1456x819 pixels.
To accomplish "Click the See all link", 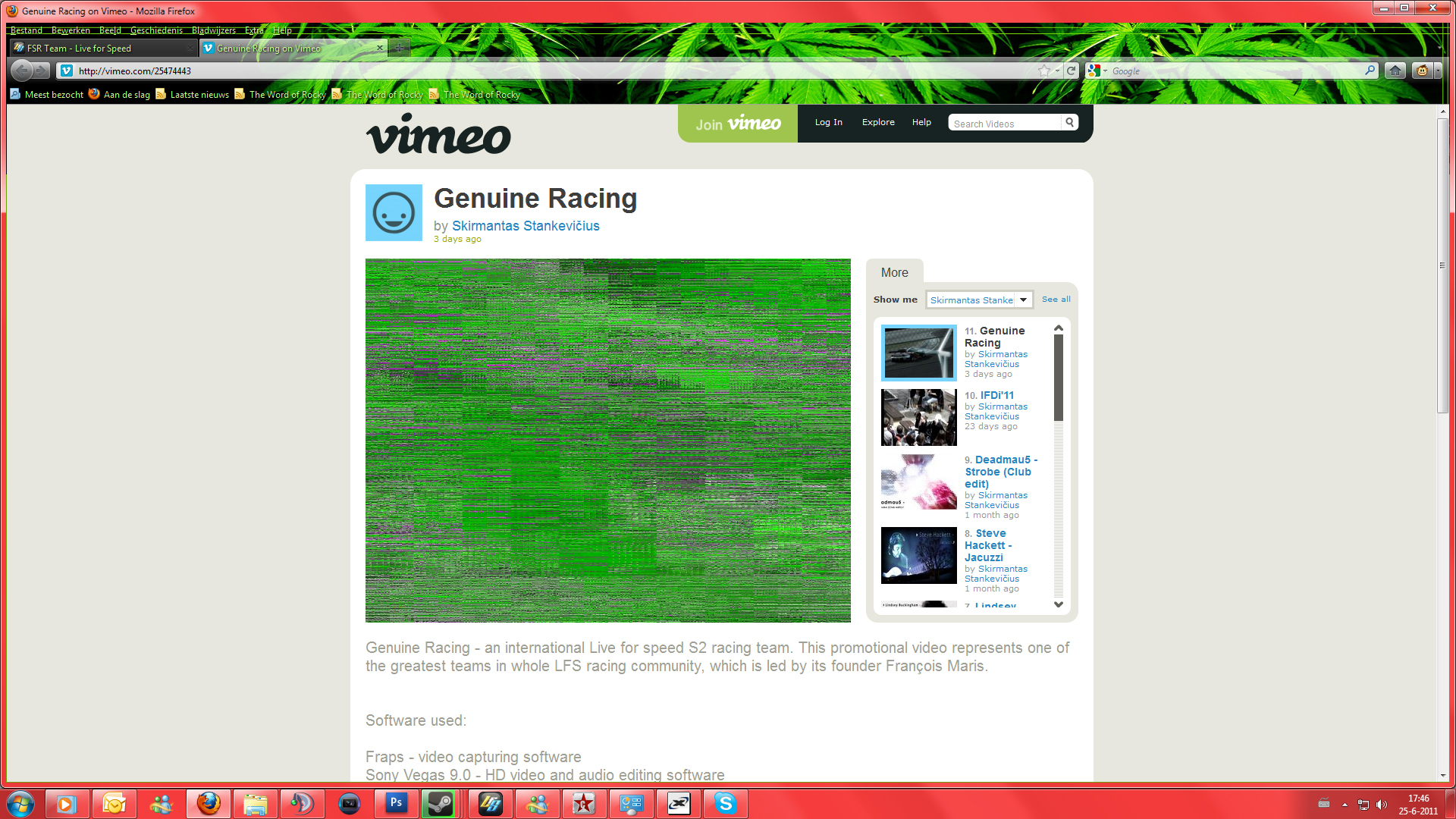I will click(1056, 300).
